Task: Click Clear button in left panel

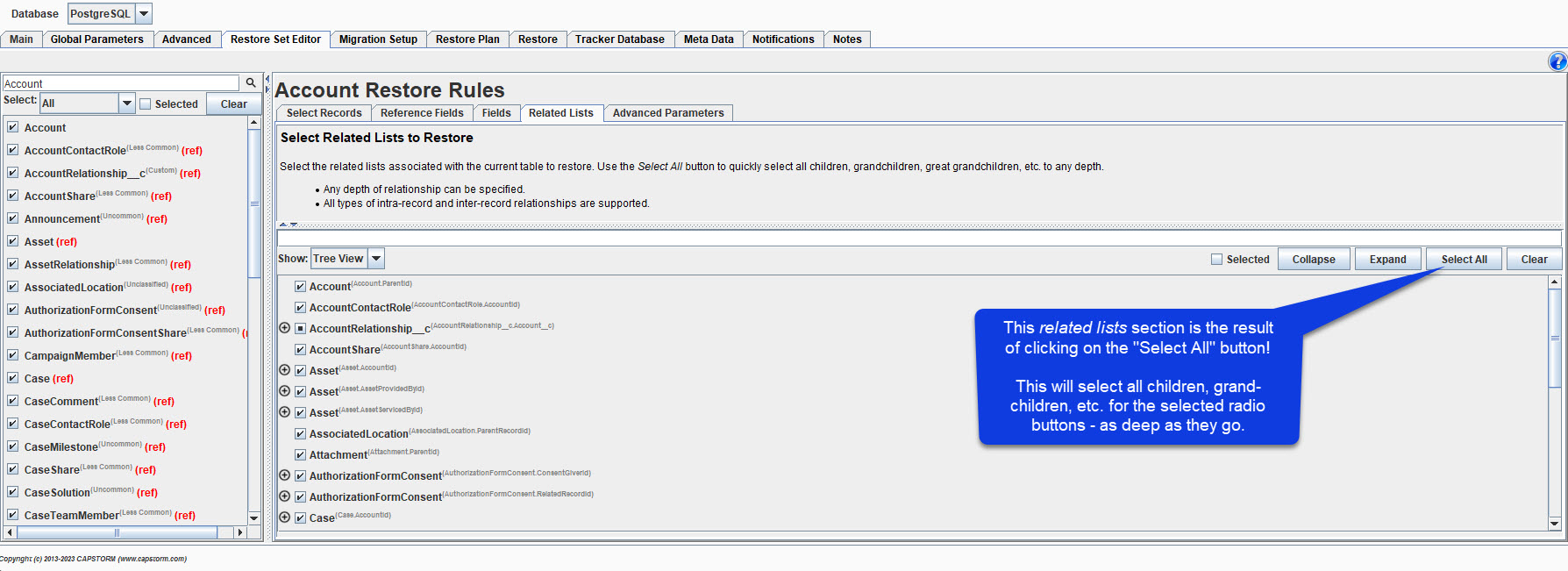Action: point(234,103)
